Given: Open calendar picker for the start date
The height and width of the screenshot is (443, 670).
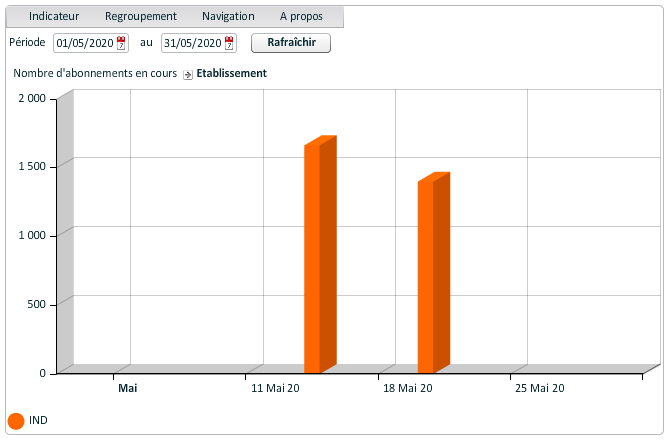Looking at the screenshot, I should 121,43.
